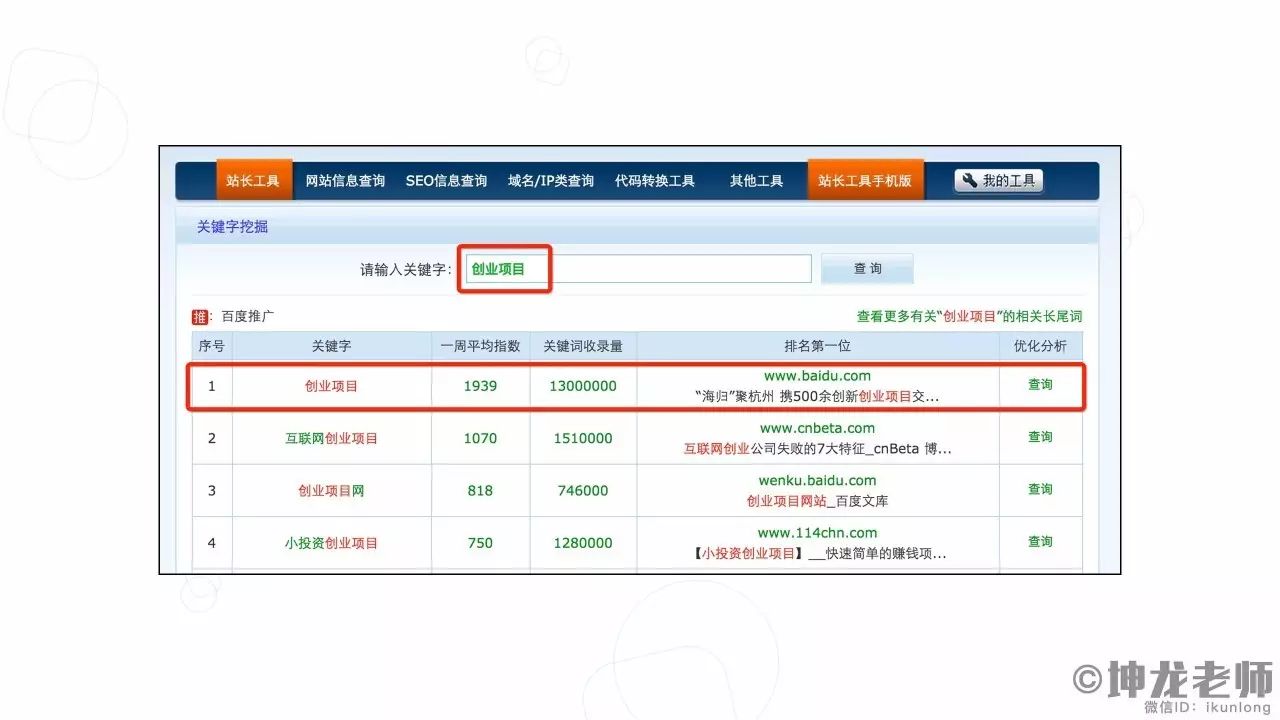
Task: Click the 互联网创业公司失败的7大特征 title
Action: 817,449
